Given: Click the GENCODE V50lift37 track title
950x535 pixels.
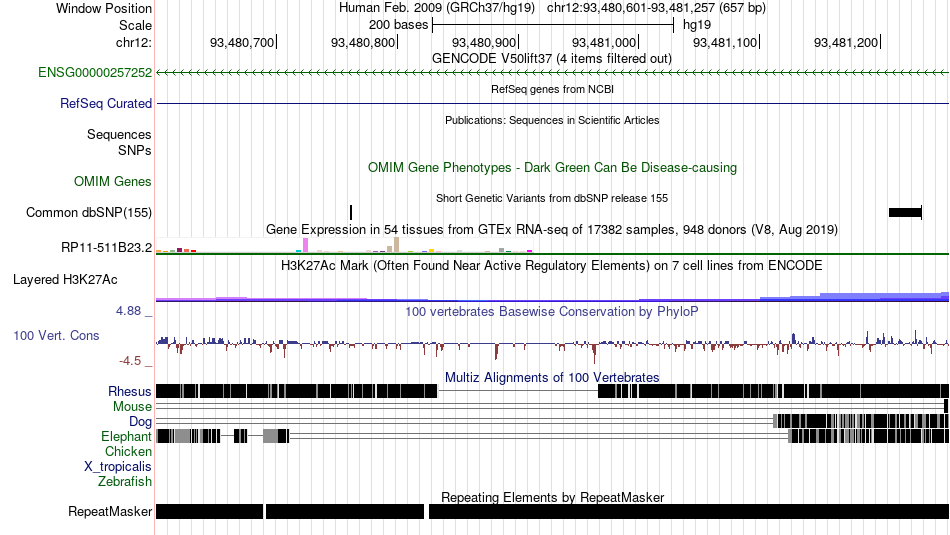Looking at the screenshot, I should click(x=552, y=59).
